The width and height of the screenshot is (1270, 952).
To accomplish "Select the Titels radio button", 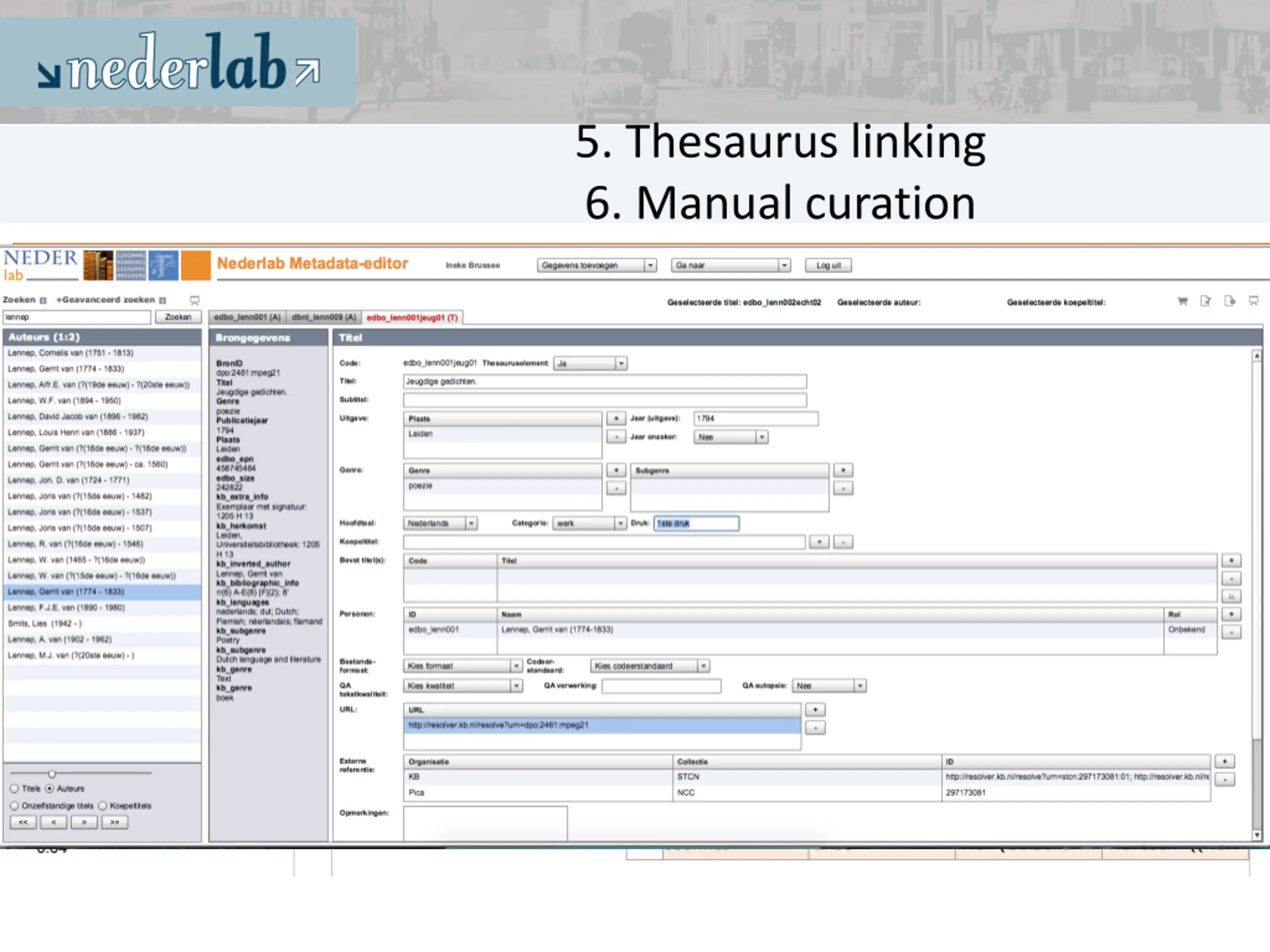I will point(14,788).
